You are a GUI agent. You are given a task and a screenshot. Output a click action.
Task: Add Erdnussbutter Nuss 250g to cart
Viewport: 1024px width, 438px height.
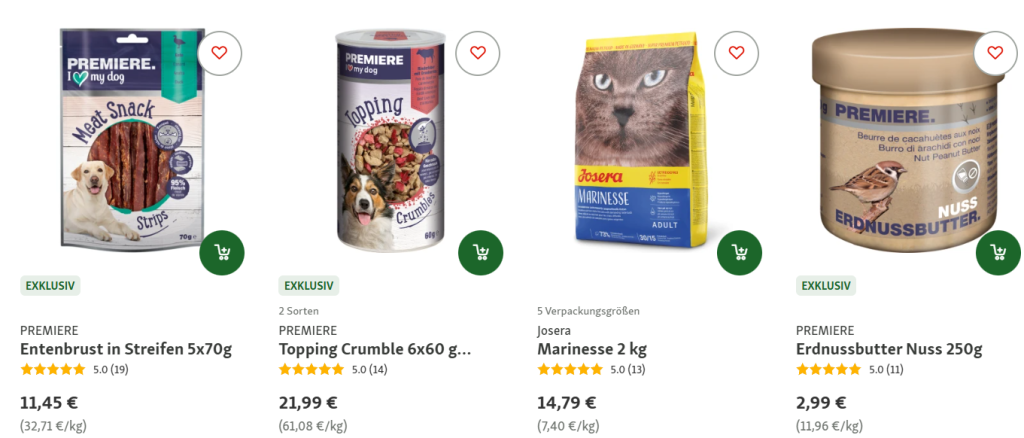(x=998, y=253)
